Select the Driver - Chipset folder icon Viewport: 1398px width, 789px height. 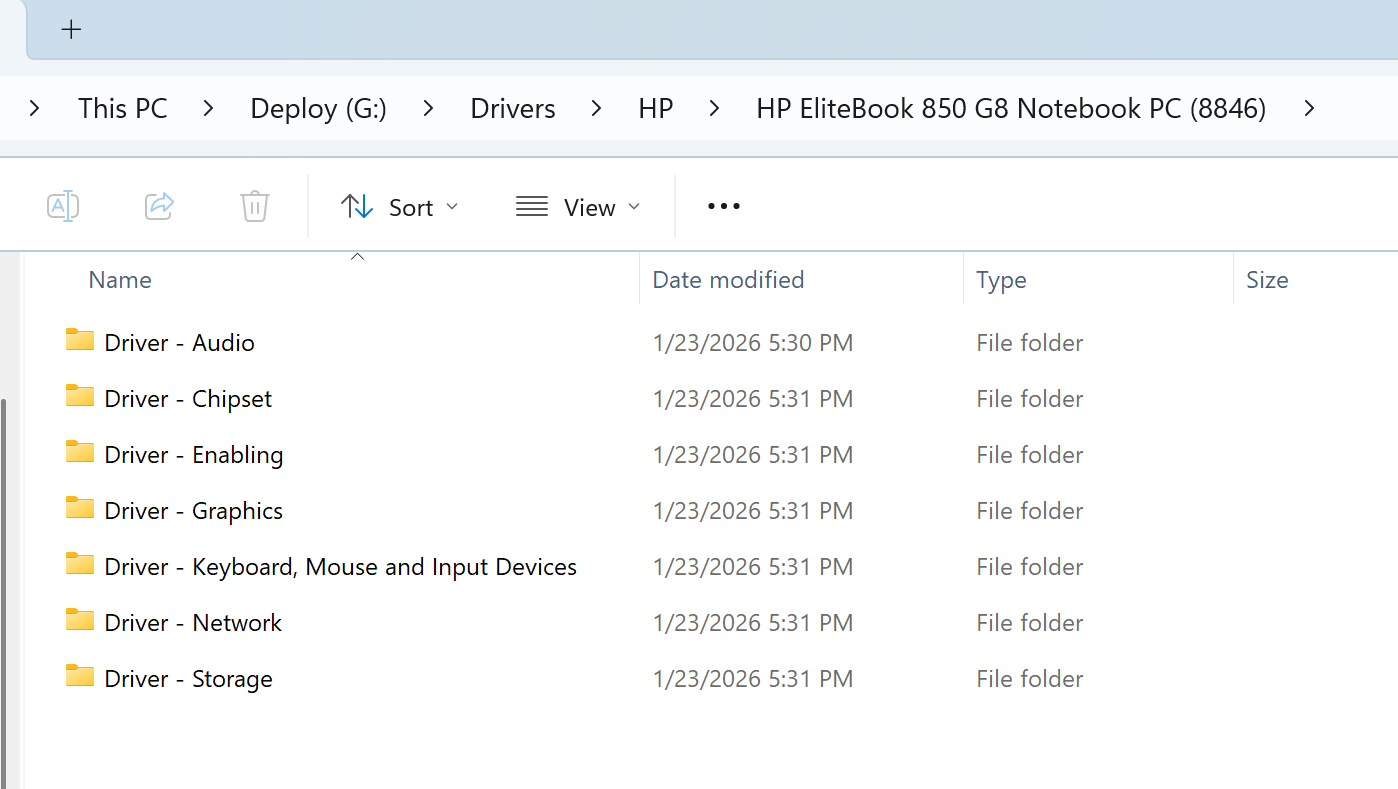(80, 397)
